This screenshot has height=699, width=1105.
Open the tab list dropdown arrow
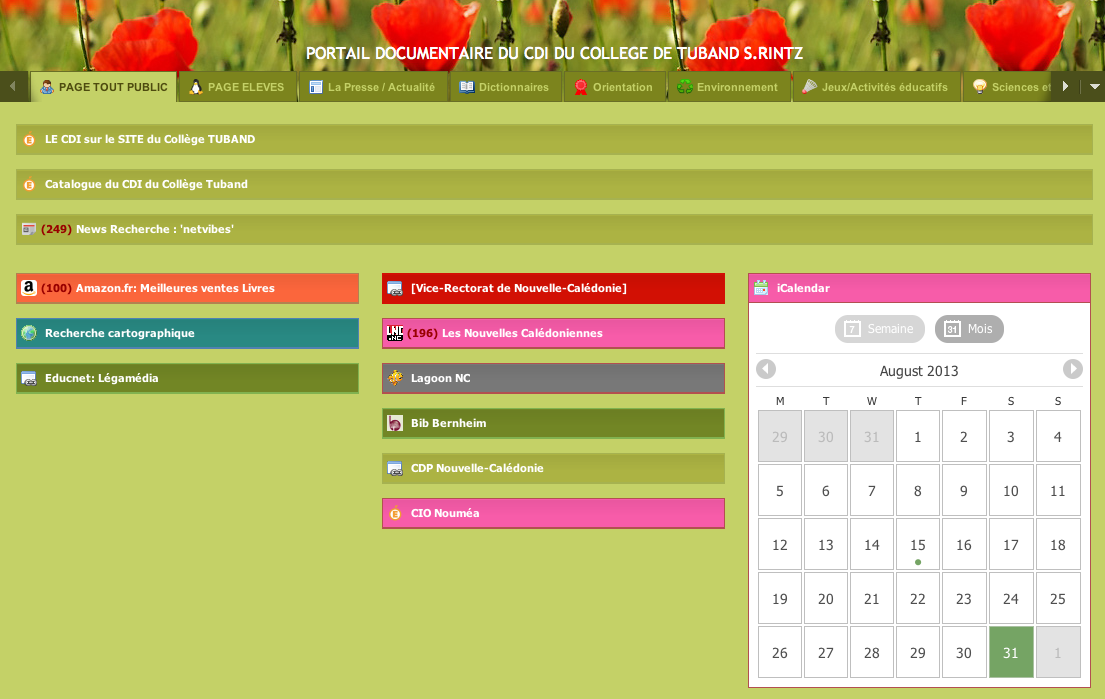(x=1094, y=87)
